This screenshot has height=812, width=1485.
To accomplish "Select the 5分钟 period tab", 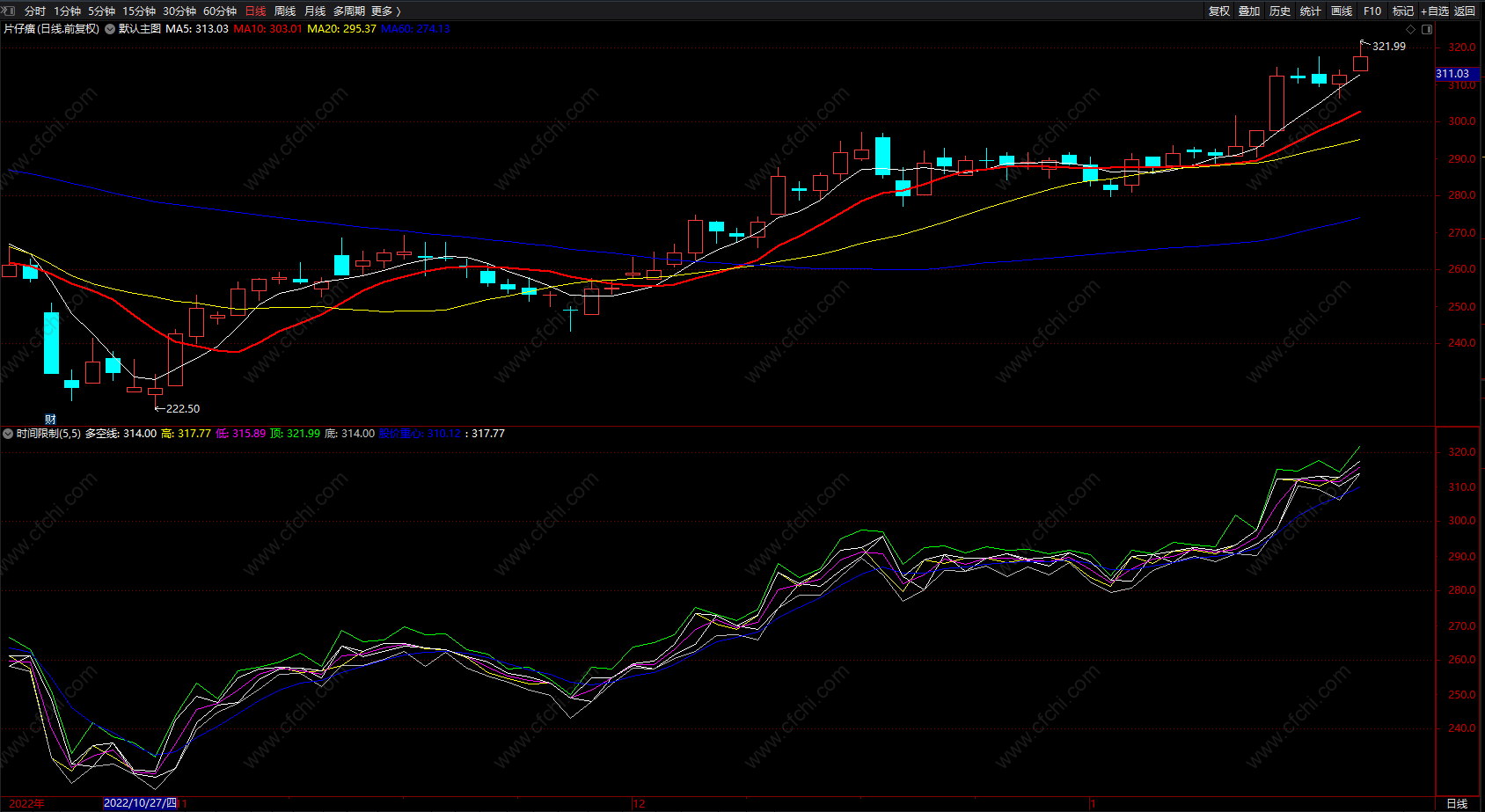I will tap(101, 11).
